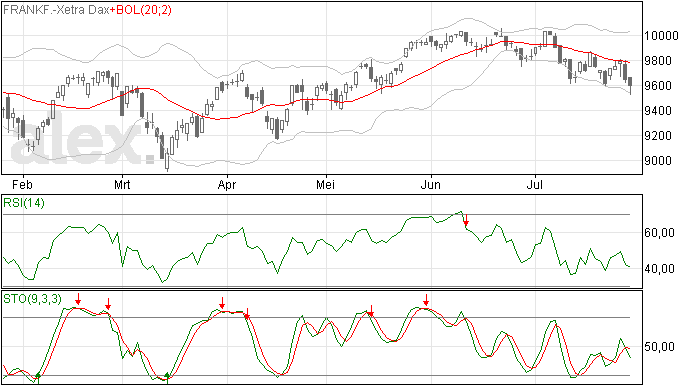This screenshot has height=387, width=690.
Task: Click the 10000 price axis value
Action: [661, 36]
